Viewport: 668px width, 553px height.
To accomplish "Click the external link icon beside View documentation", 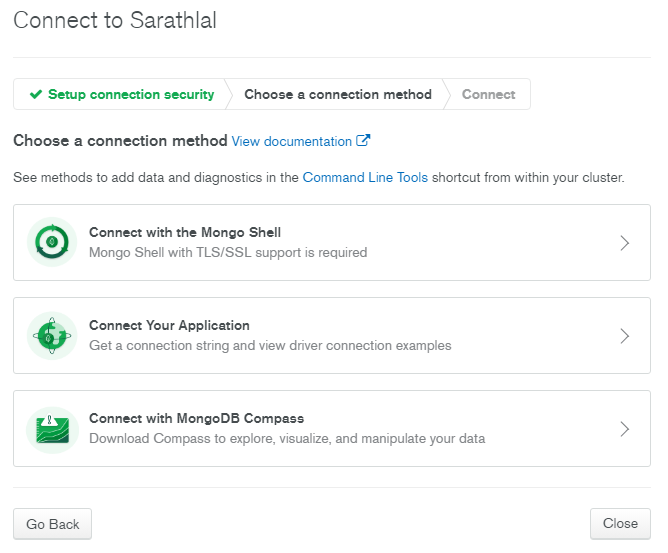I will coord(364,141).
